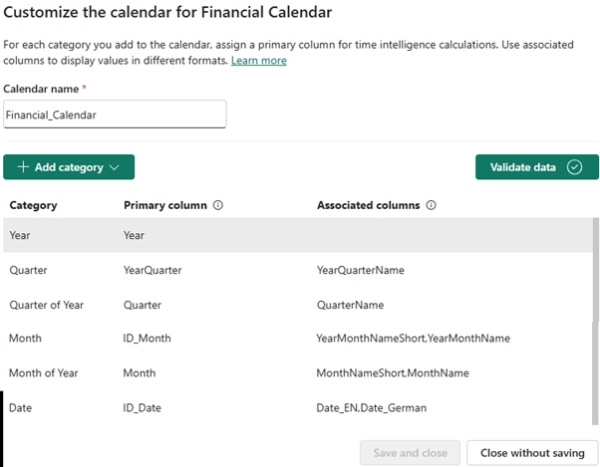Open the Learn more link
The height and width of the screenshot is (467, 600).
point(259,61)
